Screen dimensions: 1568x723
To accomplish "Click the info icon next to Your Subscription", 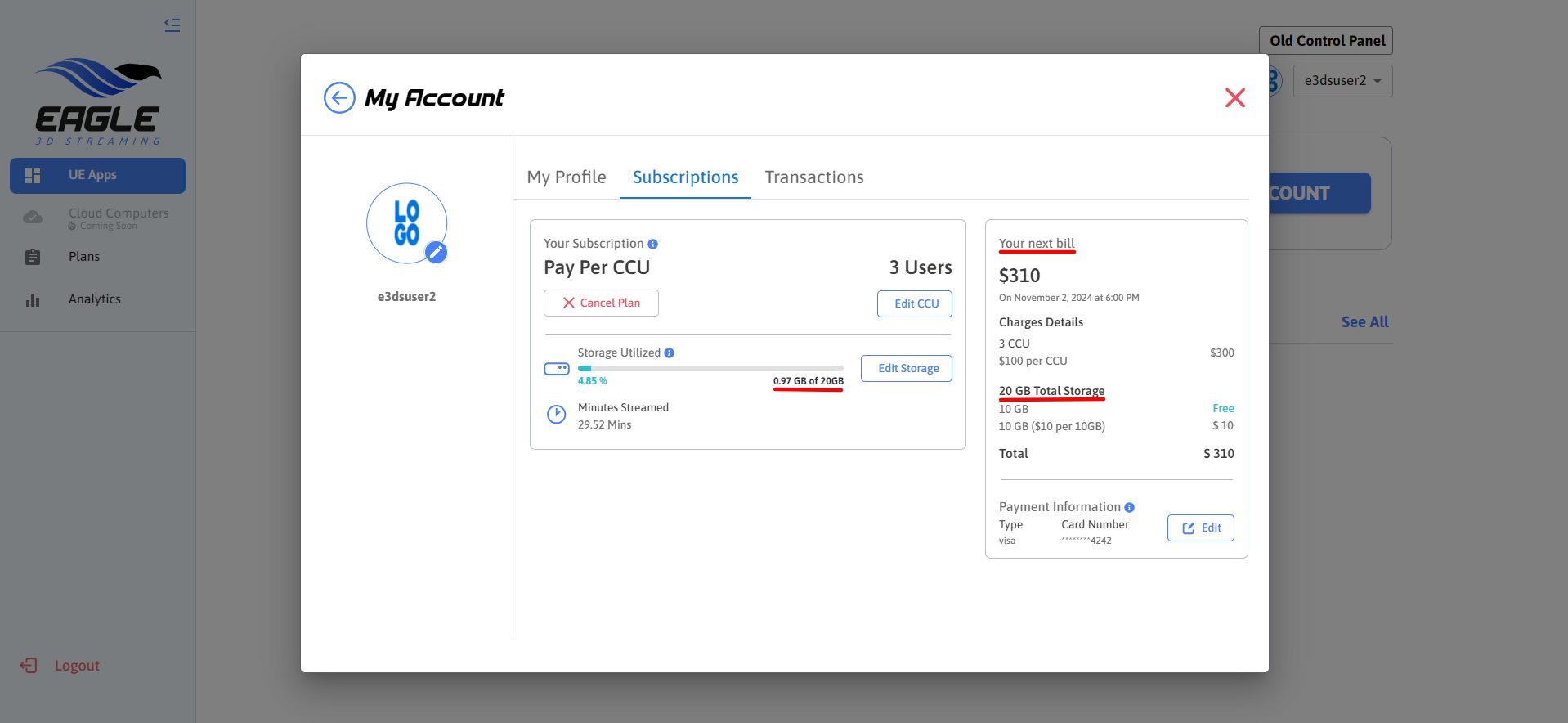I will pos(652,244).
